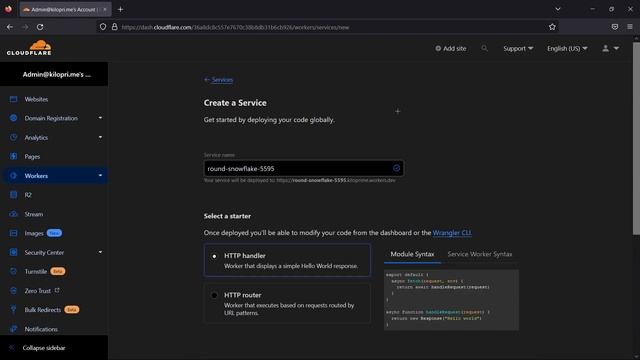
Task: Click the site lock security icon
Action: [115, 27]
